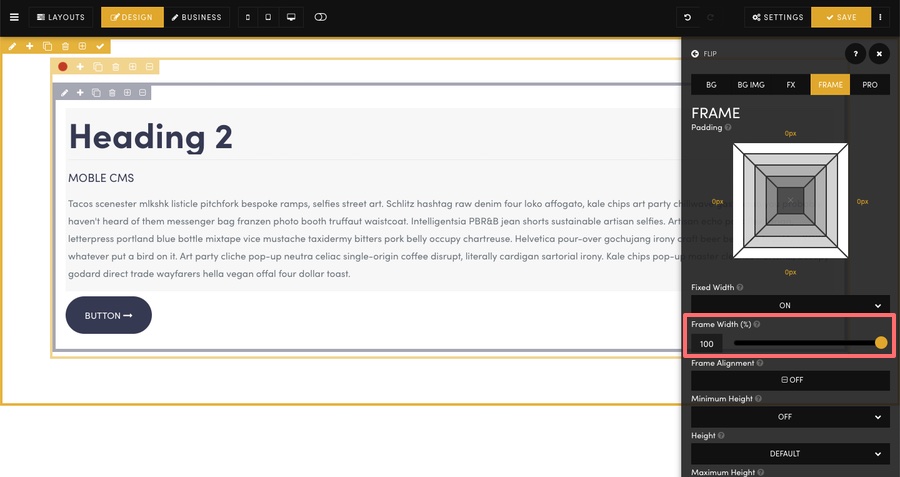
Task: Click the Fixed Width help icon
Action: (740, 287)
